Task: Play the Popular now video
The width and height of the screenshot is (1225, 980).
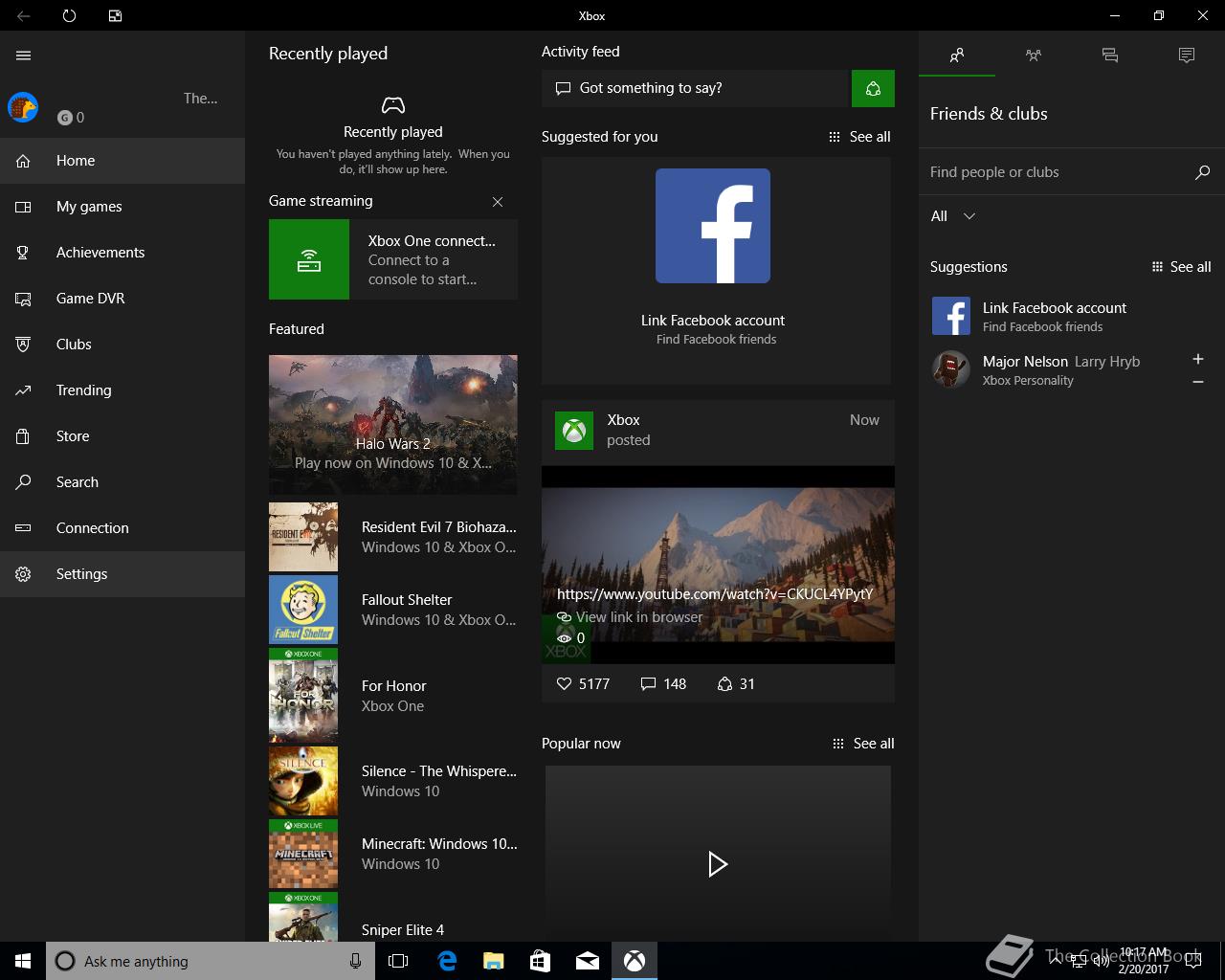Action: pos(718,864)
